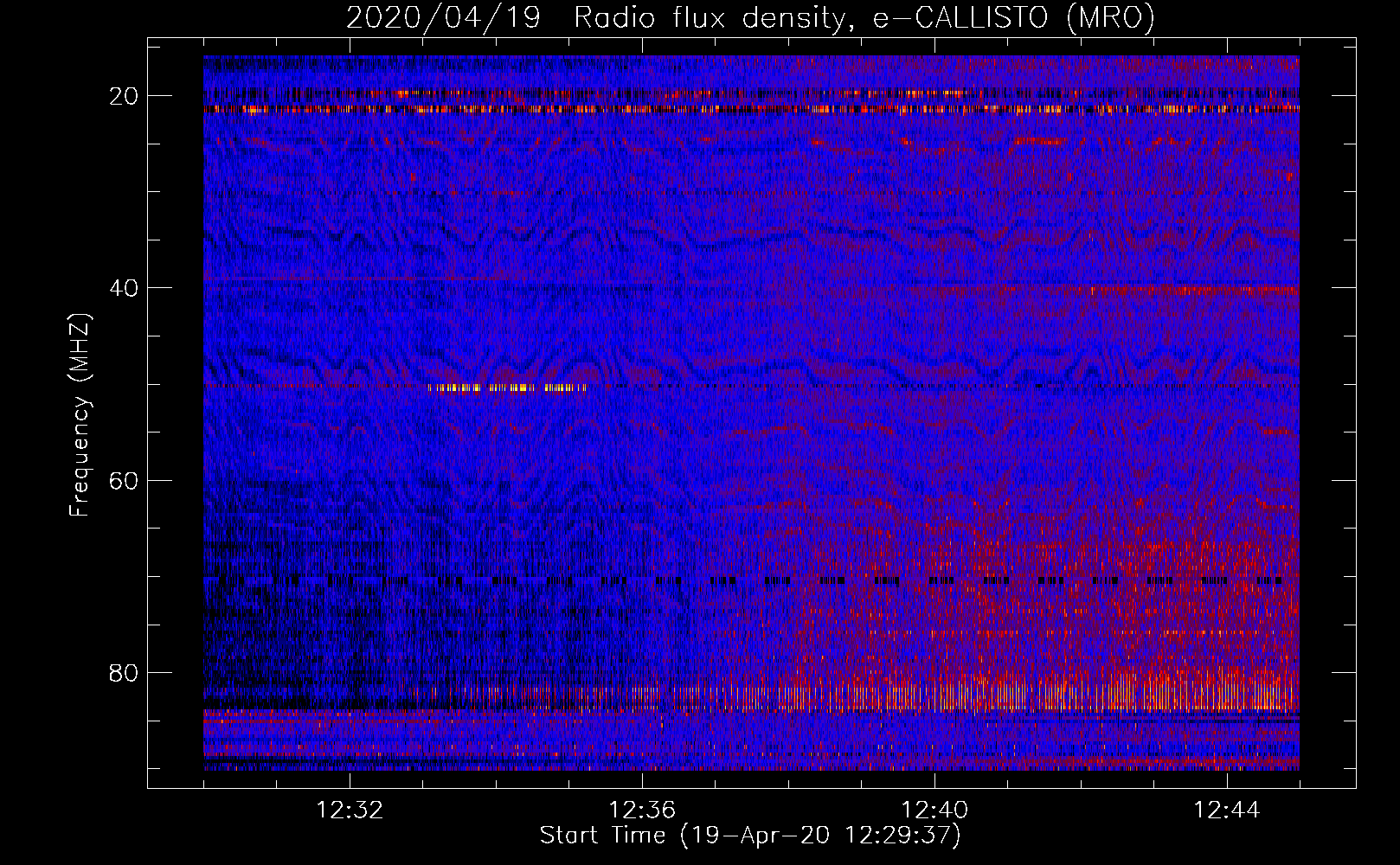The image size is (1400, 865).
Task: Click the 12:44 time tick label
Action: (x=1227, y=811)
